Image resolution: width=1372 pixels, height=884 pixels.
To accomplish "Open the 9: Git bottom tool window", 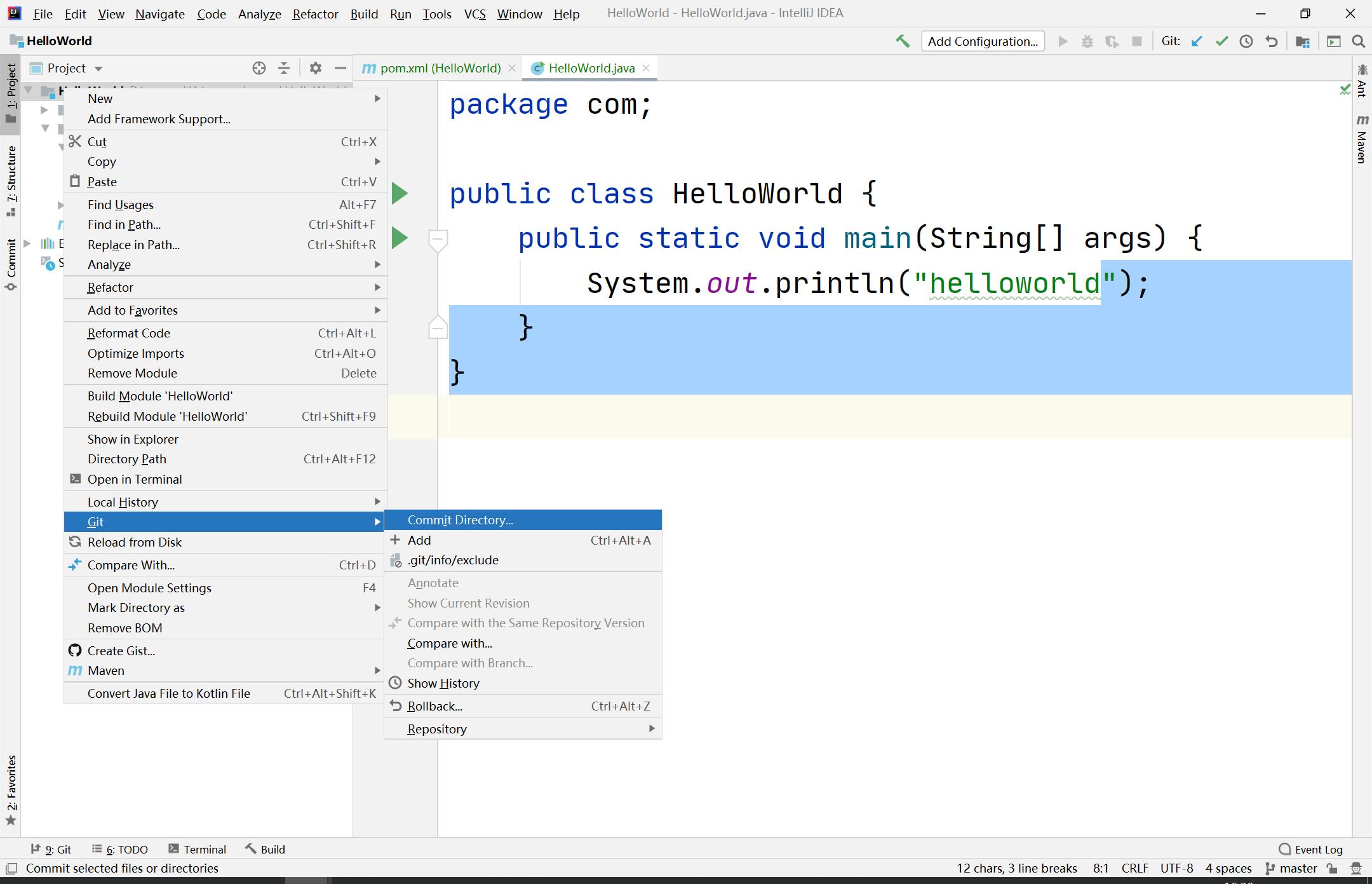I will (51, 849).
